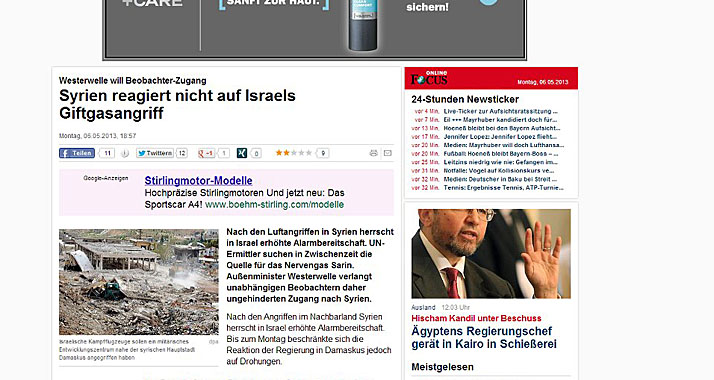Click the deodorant banner advertisement
This screenshot has height=380, width=714.
tap(315, 29)
